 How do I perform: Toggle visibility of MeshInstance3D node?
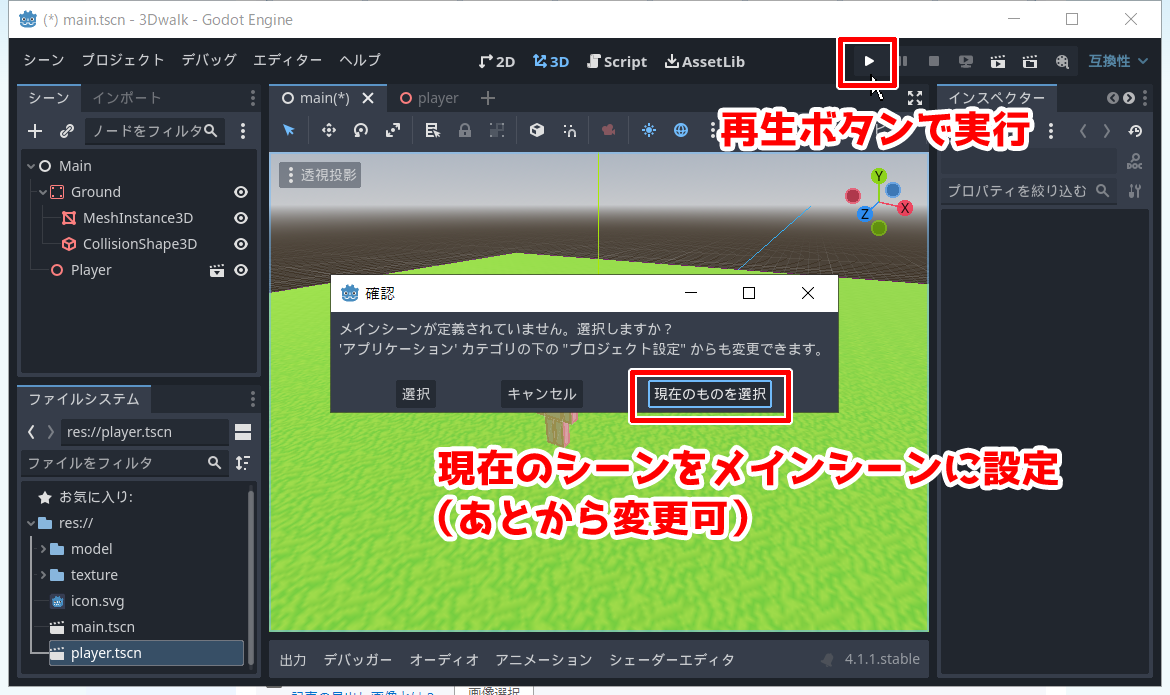(x=241, y=218)
